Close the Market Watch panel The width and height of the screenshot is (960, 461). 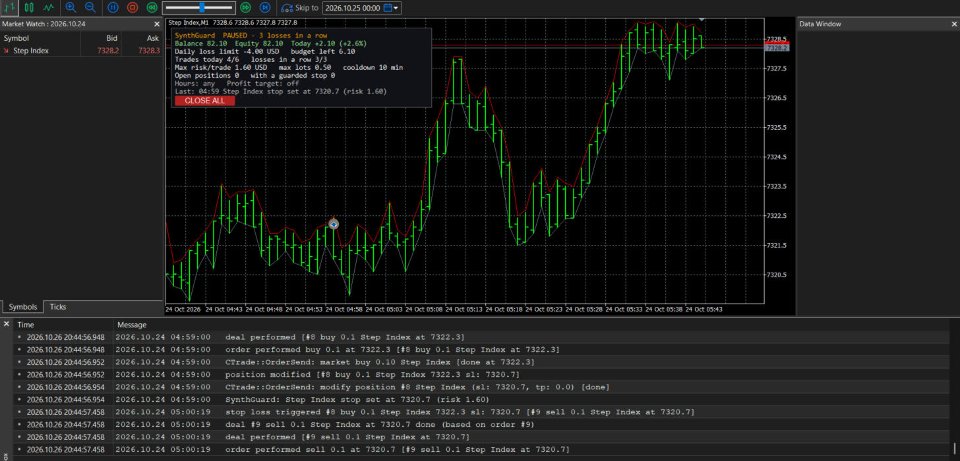(x=157, y=24)
